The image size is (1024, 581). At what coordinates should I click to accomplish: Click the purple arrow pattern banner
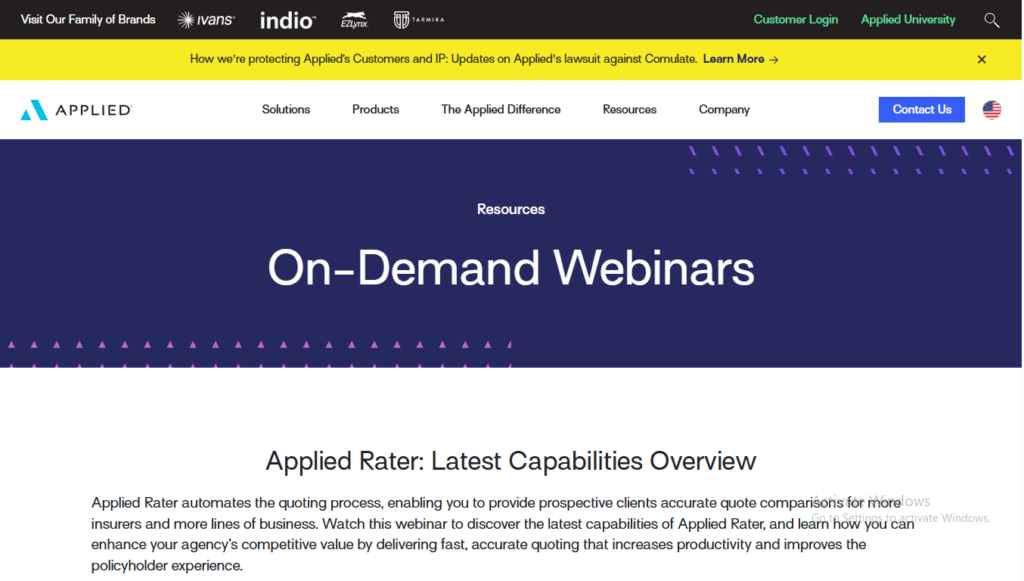(850, 160)
